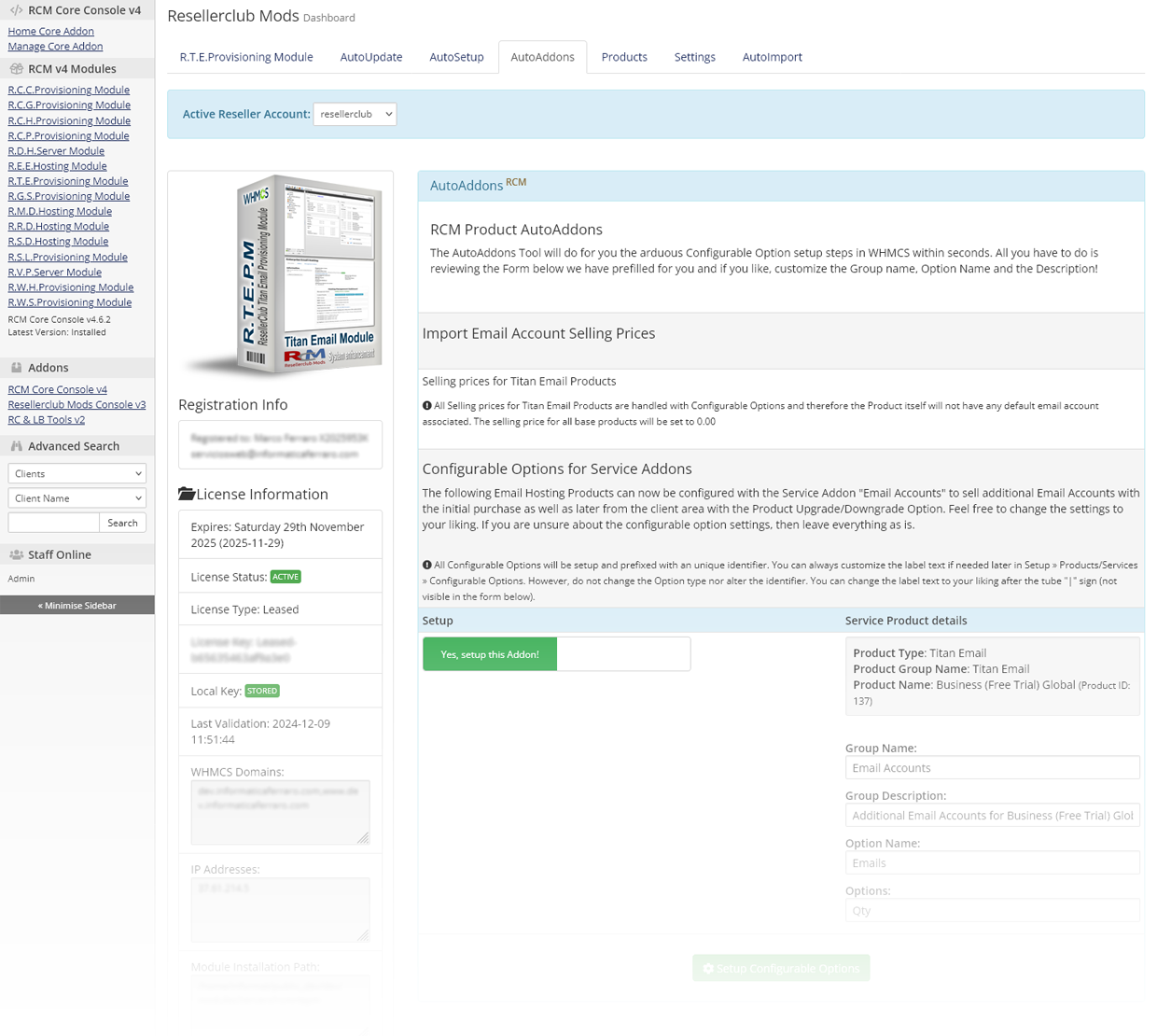
Task: Switch to the AutoImport tab
Action: [773, 57]
